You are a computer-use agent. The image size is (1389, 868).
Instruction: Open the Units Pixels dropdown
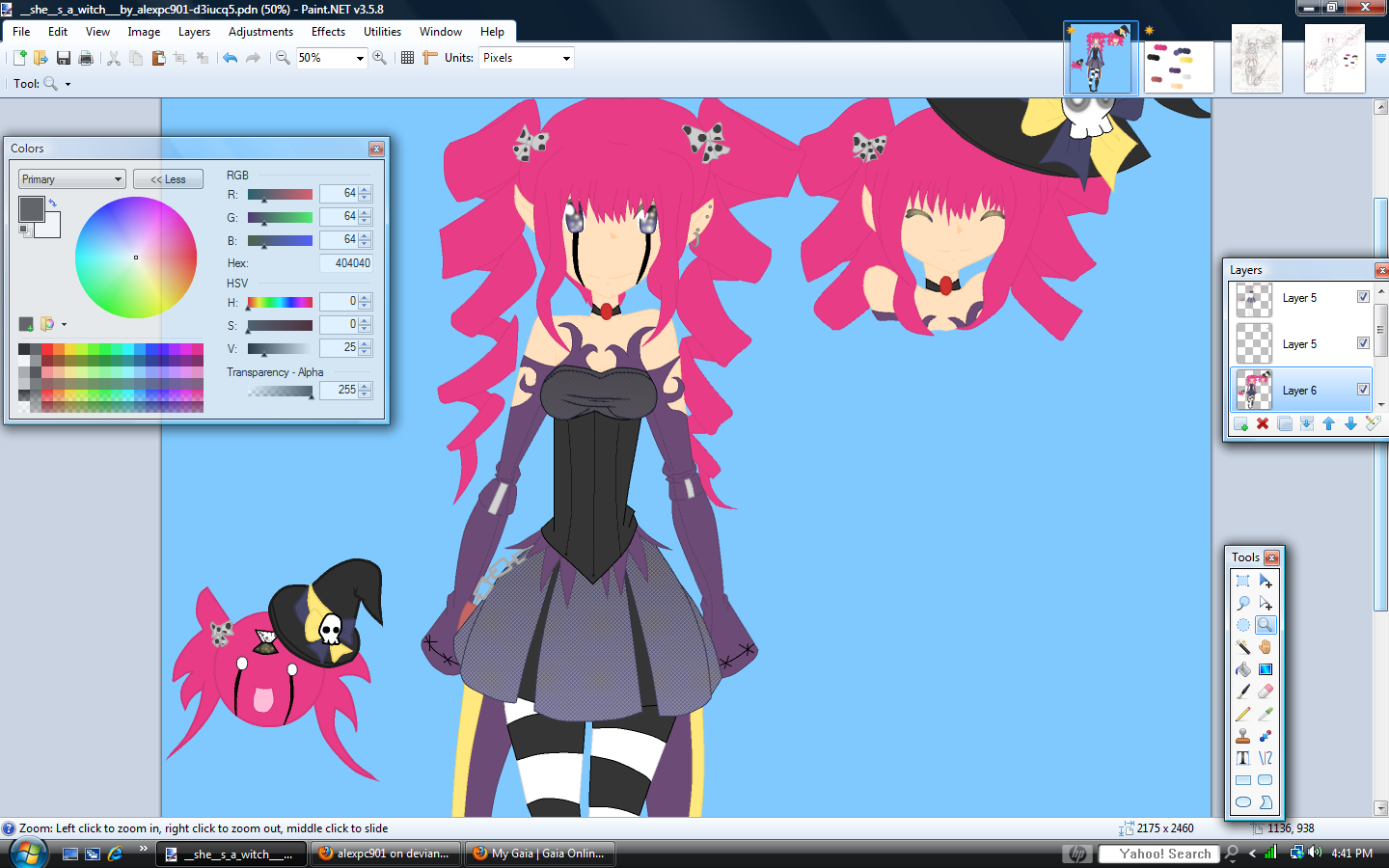(566, 58)
